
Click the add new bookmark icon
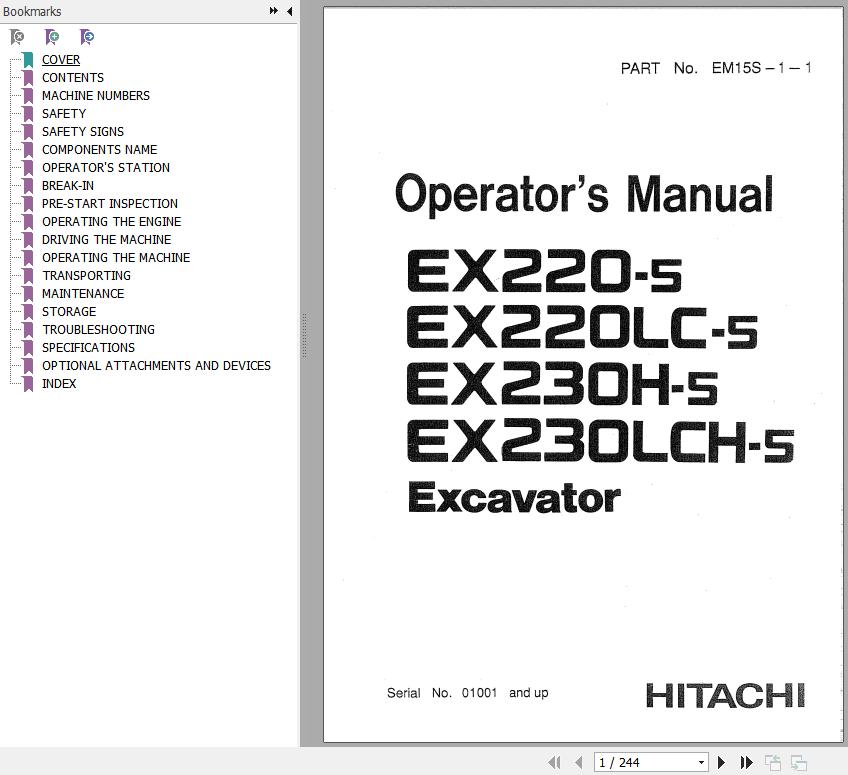(52, 37)
